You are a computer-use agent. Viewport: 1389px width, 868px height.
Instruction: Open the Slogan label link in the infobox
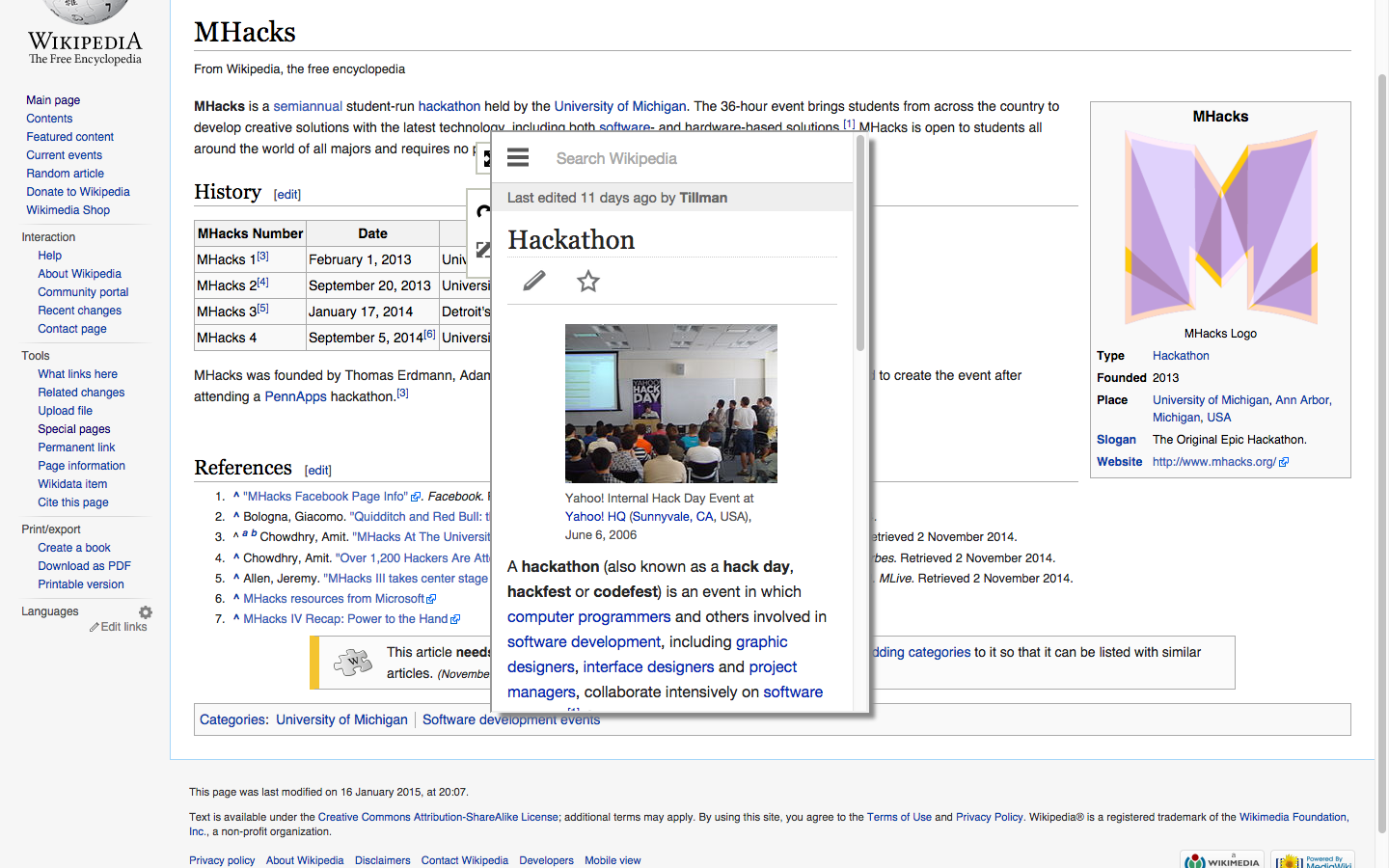click(1116, 440)
